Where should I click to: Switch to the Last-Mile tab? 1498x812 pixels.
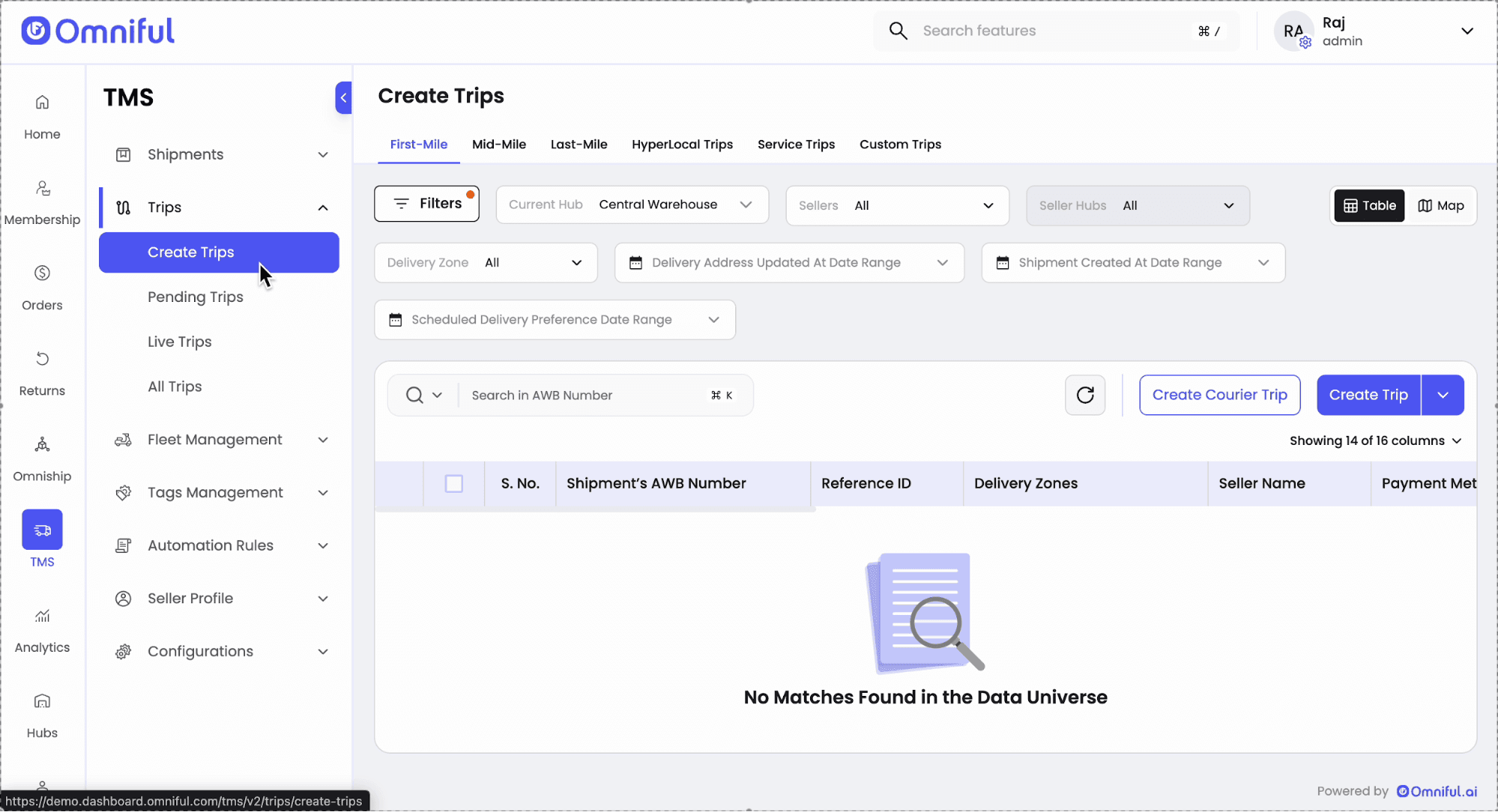(x=579, y=144)
